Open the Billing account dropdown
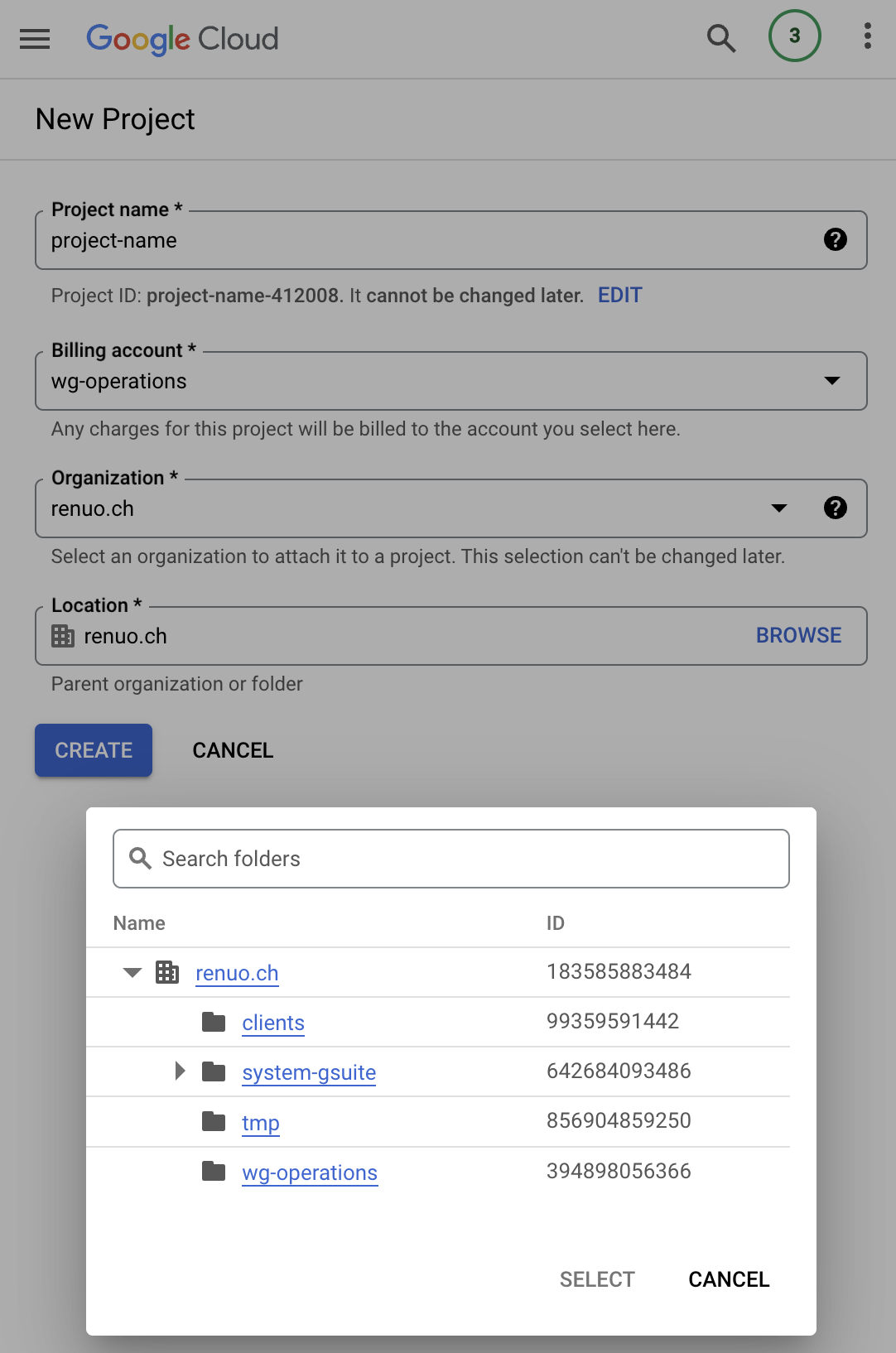This screenshot has width=896, height=1353. (x=451, y=381)
